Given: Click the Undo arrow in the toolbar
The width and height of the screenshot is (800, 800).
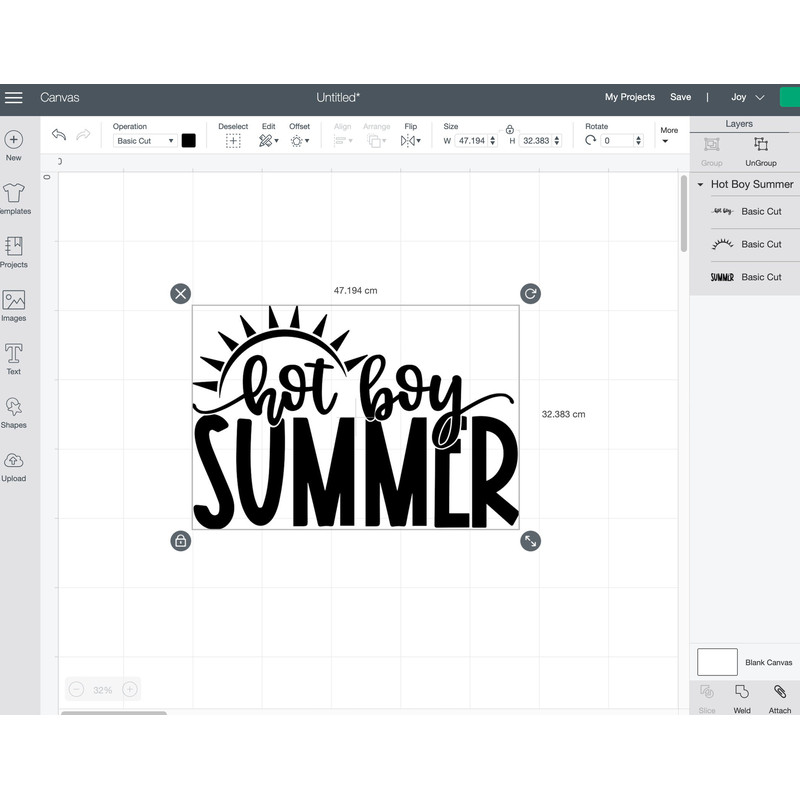Looking at the screenshot, I should (61, 133).
